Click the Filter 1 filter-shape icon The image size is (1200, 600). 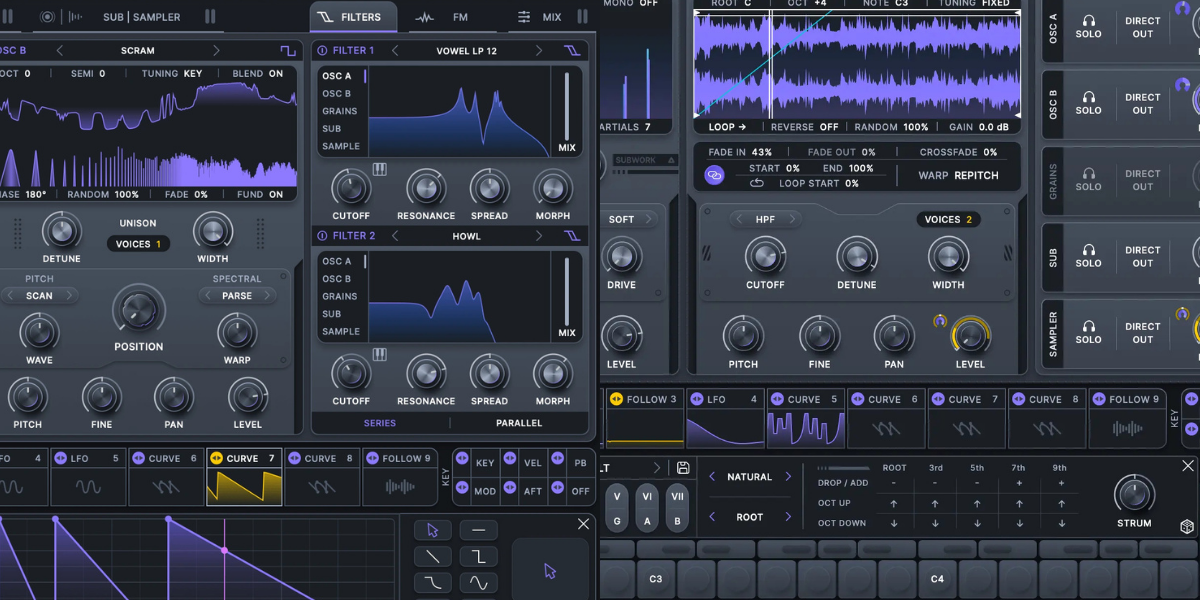pos(572,50)
